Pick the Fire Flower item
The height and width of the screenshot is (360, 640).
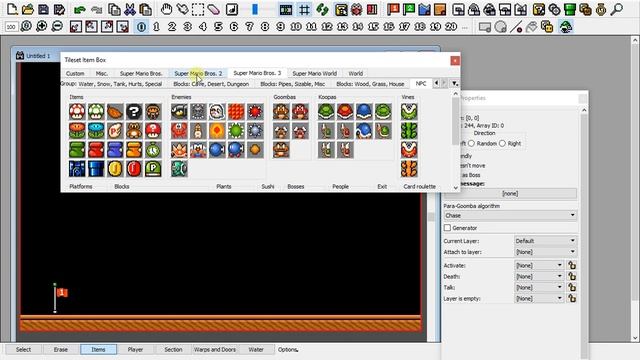[77, 131]
